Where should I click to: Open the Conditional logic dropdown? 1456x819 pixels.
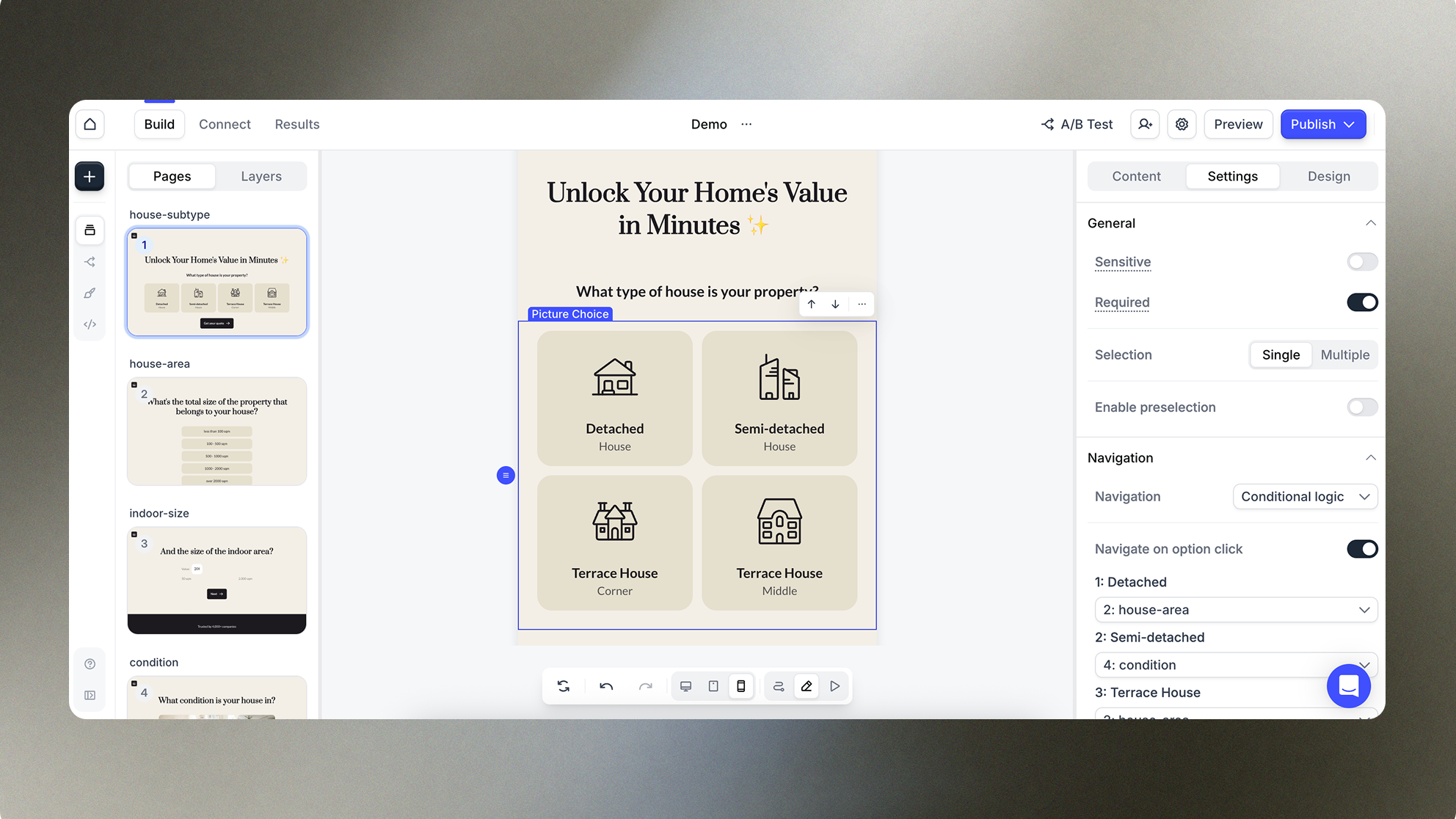point(1305,497)
